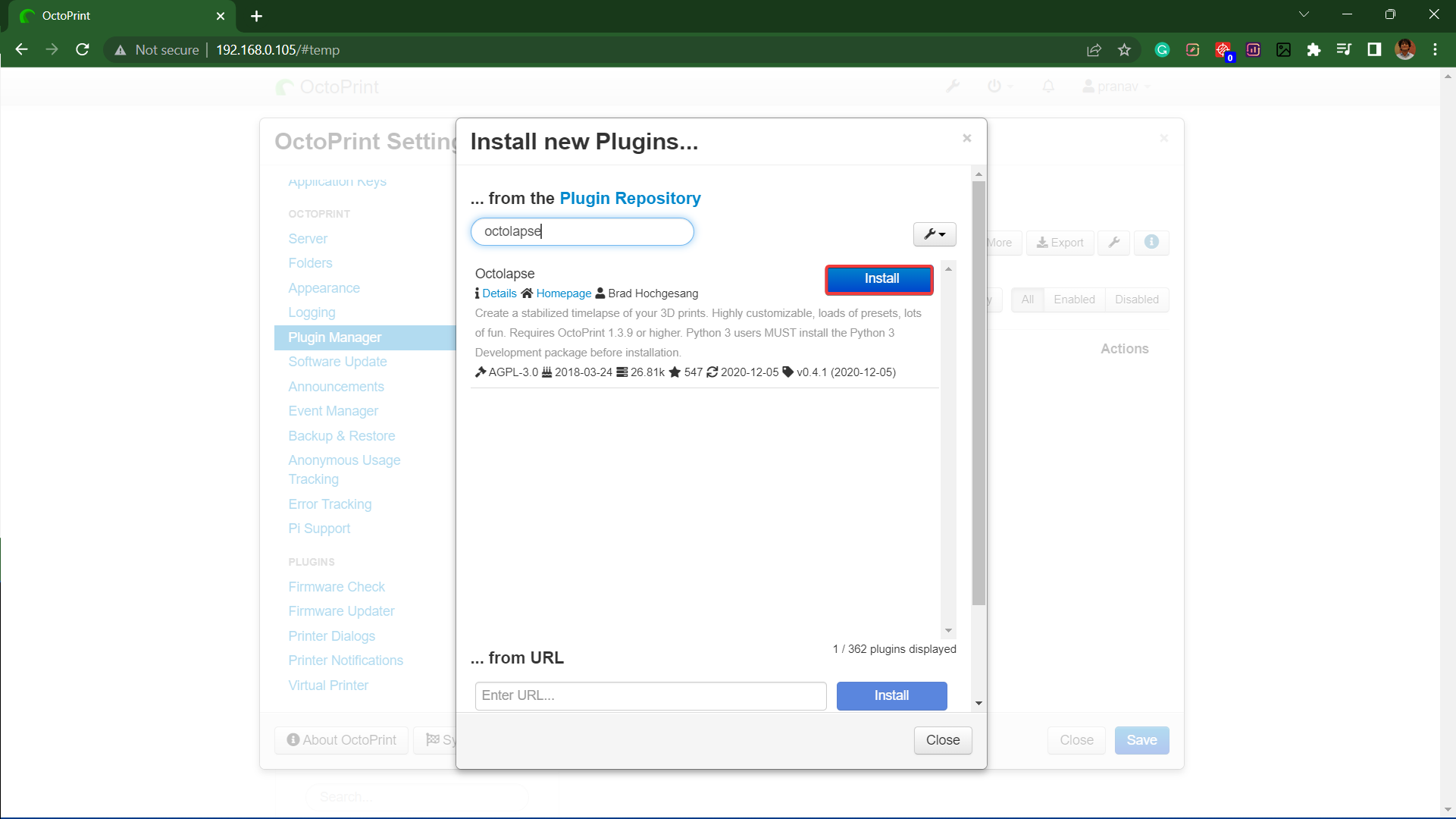Open Chrome media controls icon
The image size is (1456, 819).
tap(1344, 50)
